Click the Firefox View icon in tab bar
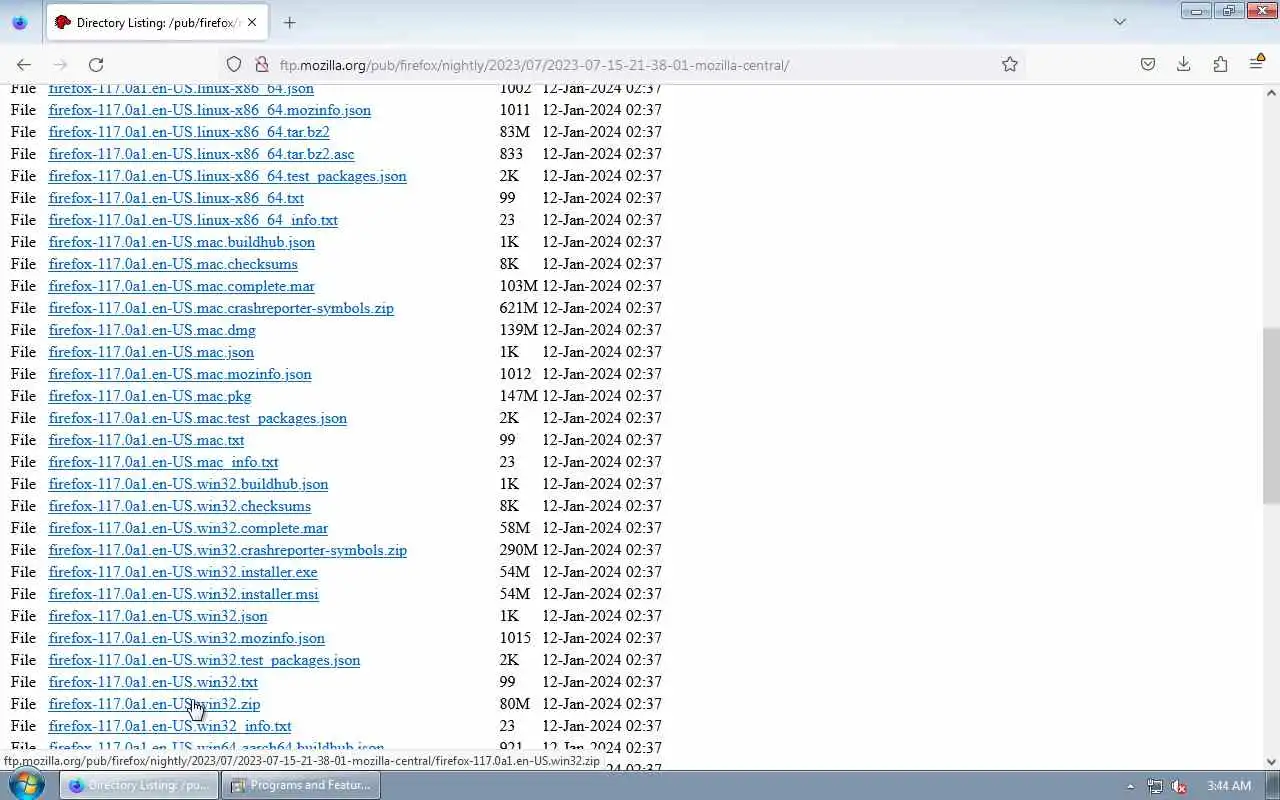Viewport: 1280px width, 800px height. [x=19, y=22]
